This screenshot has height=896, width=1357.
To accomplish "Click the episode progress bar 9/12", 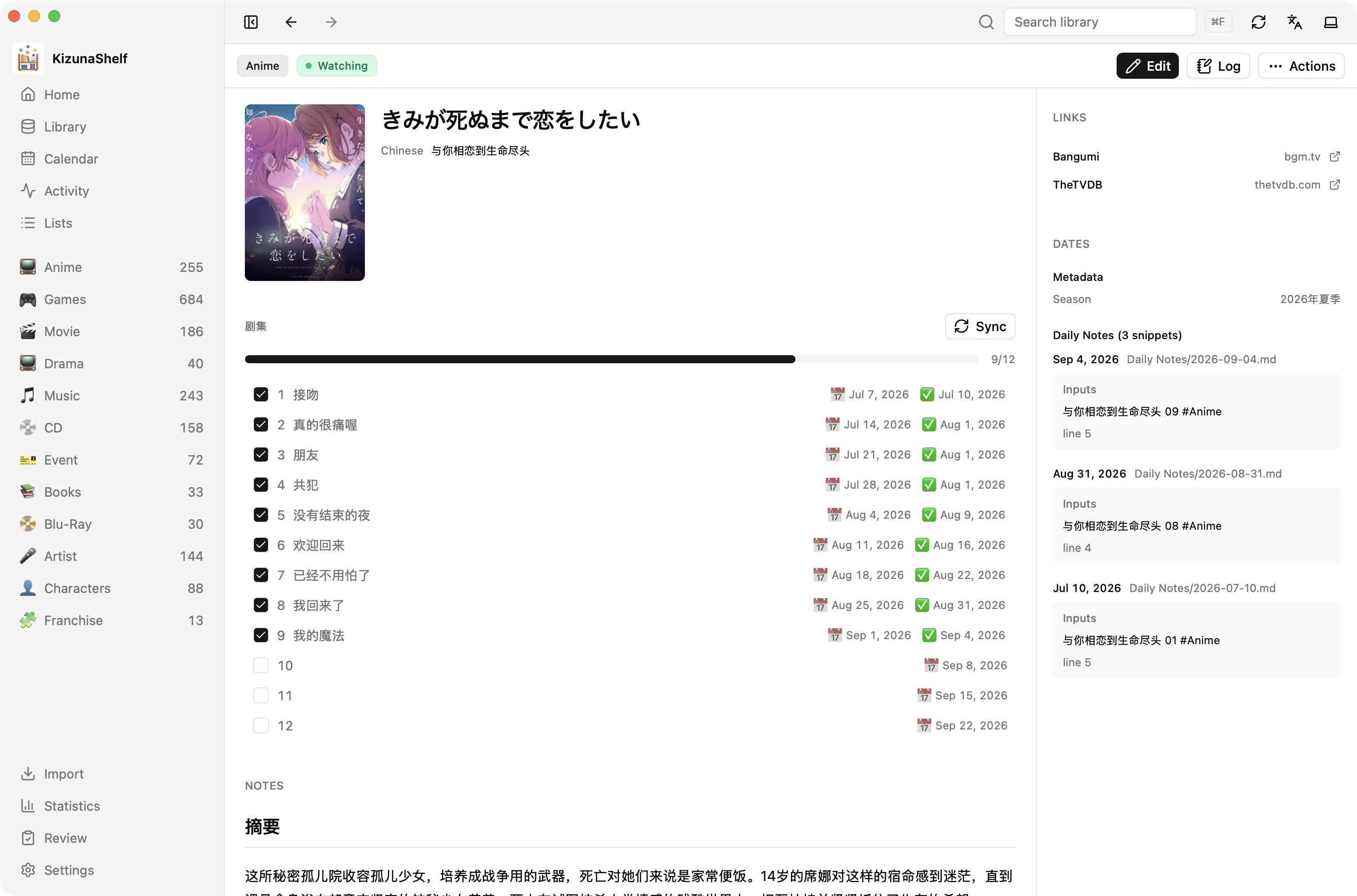I will (612, 359).
